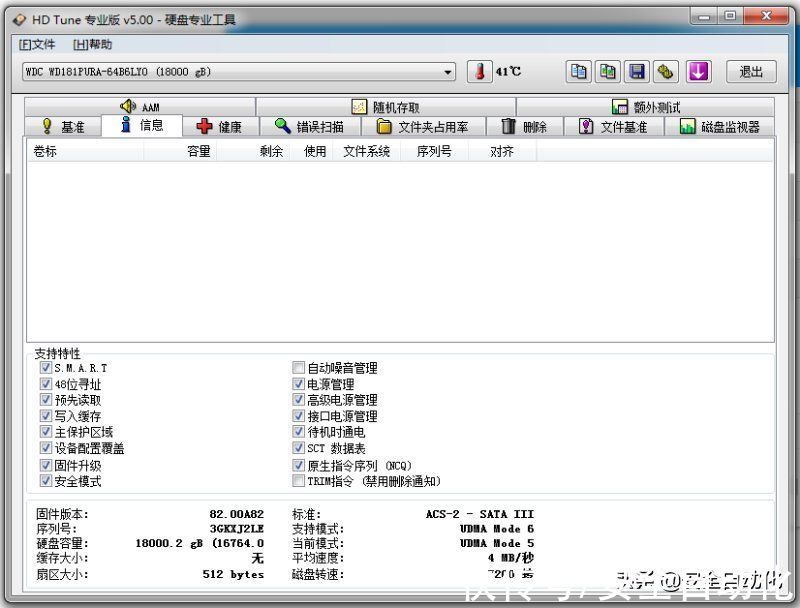Click the HD Tune title bar icon
Viewport: 800px width, 608px height.
[19, 20]
